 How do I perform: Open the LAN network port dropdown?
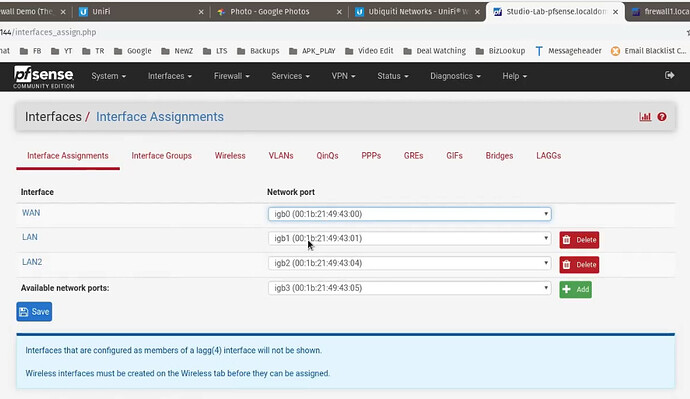(x=409, y=238)
